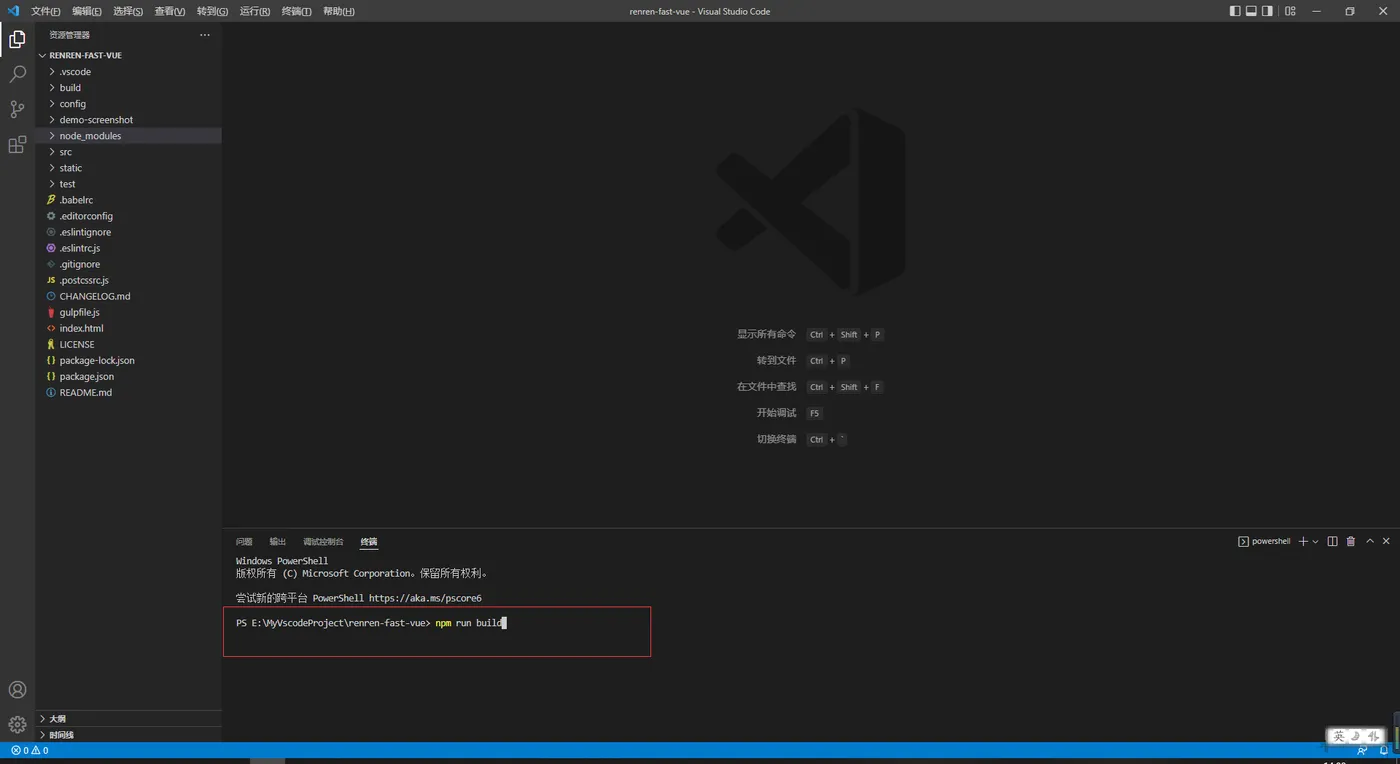Open the Source Control view
This screenshot has width=1400, height=764.
(17, 110)
